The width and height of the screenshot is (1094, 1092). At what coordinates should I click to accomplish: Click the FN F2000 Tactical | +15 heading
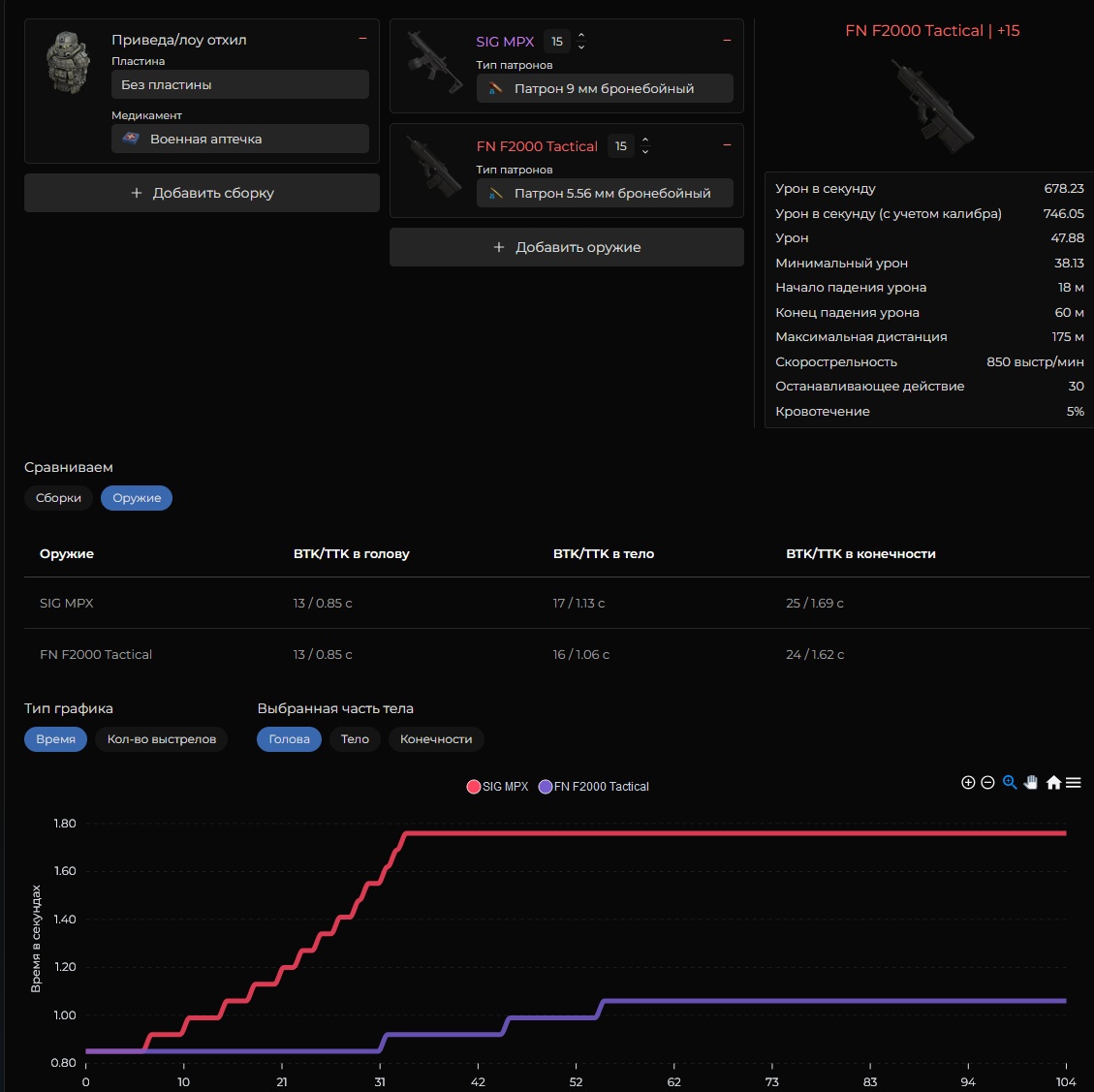tap(932, 31)
